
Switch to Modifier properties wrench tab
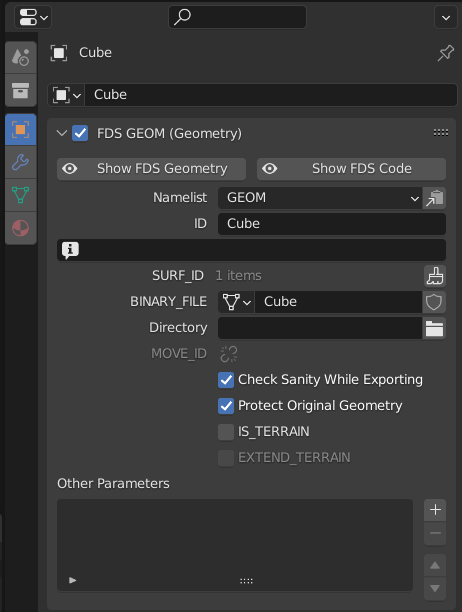click(x=21, y=162)
